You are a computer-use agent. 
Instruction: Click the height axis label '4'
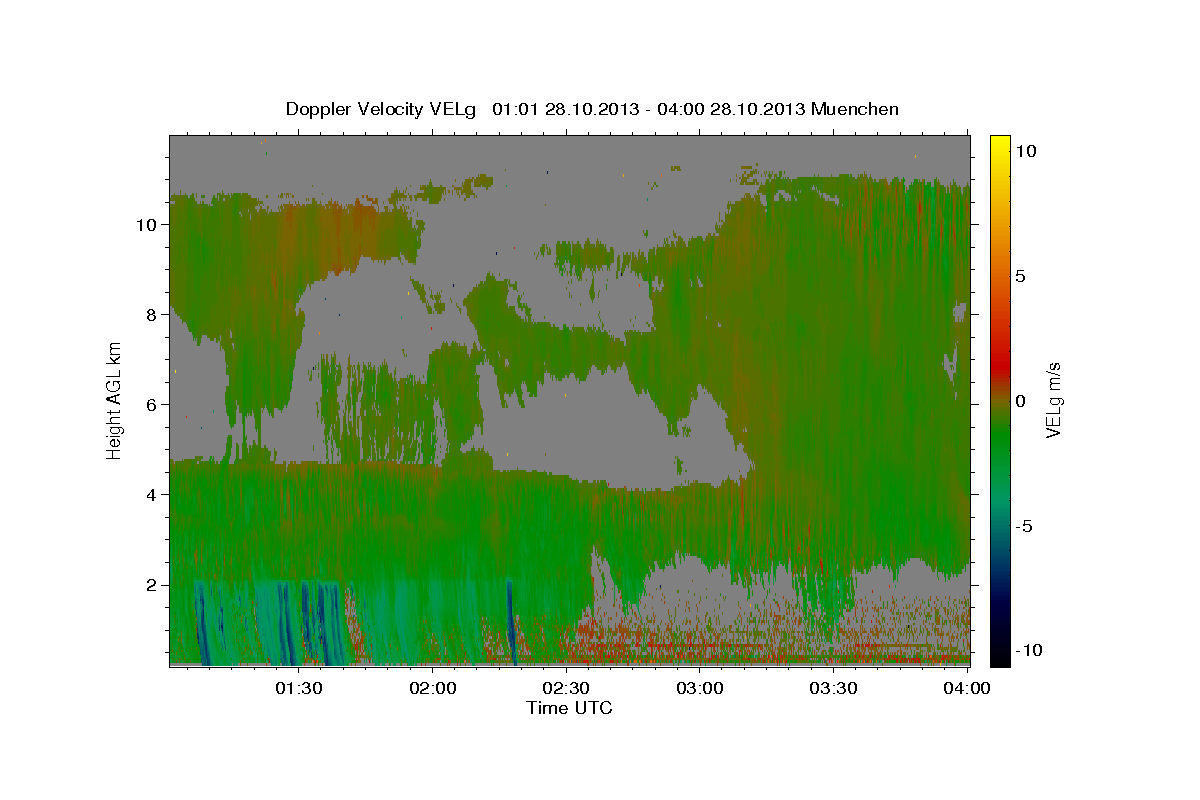pos(150,494)
